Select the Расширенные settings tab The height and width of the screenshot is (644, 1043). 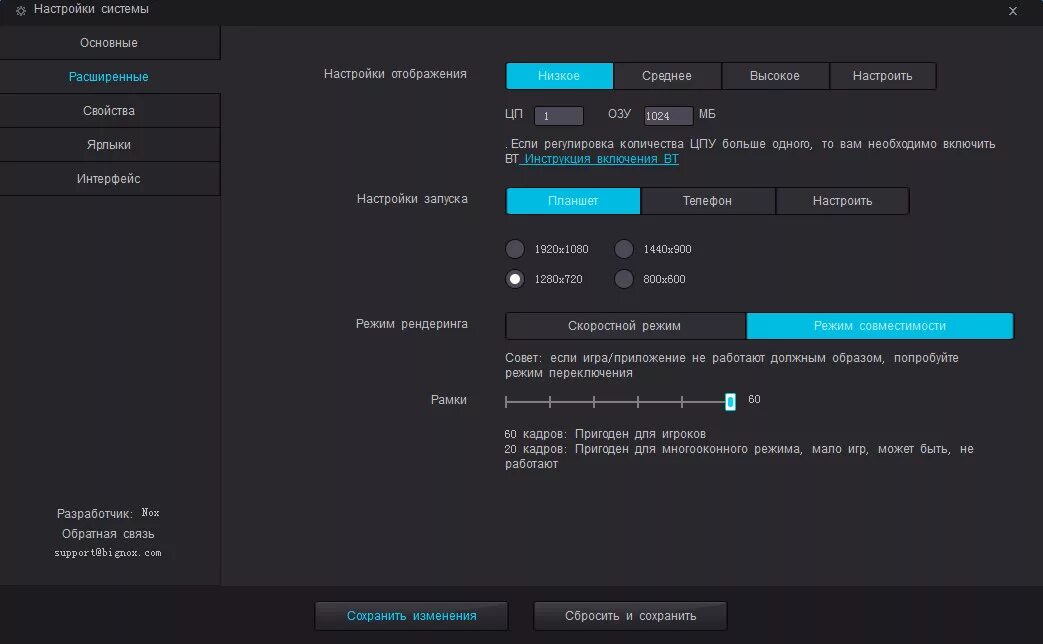click(109, 77)
